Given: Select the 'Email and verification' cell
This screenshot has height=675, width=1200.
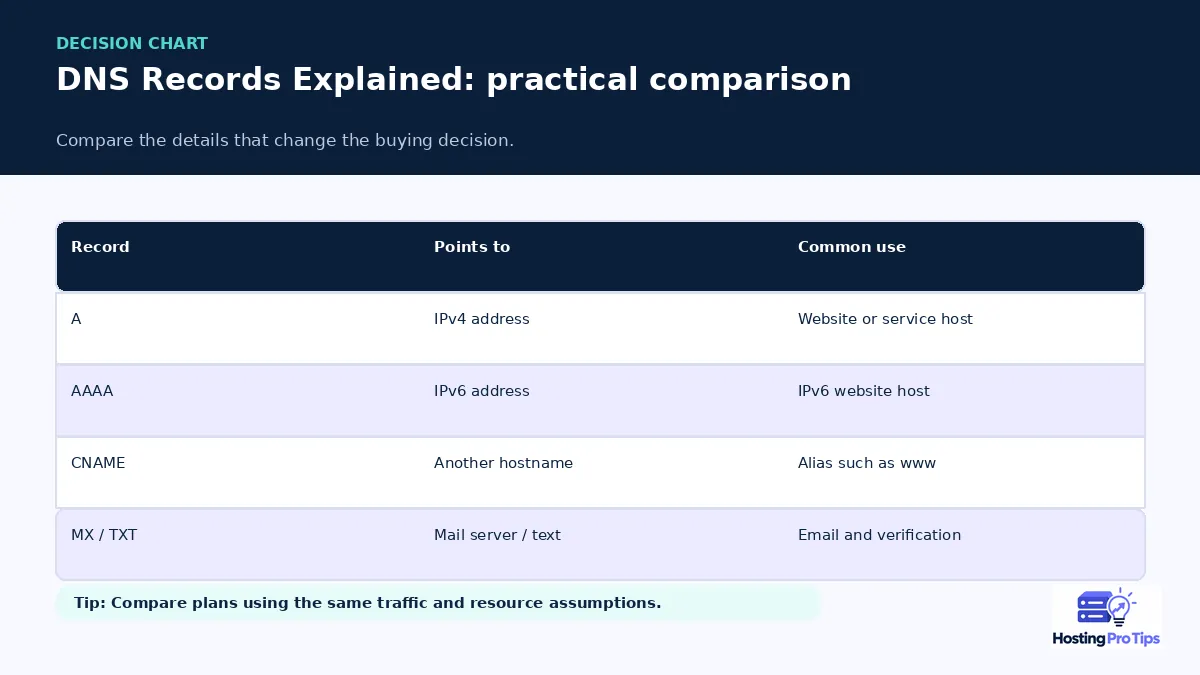Looking at the screenshot, I should tap(880, 535).
